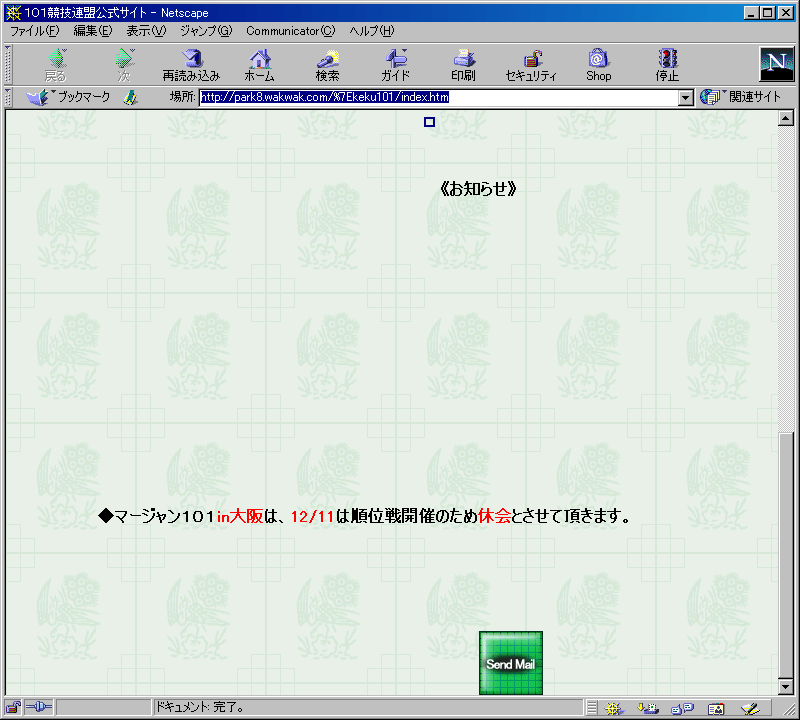Print the page with 印刷
800x720 pixels.
[x=463, y=65]
